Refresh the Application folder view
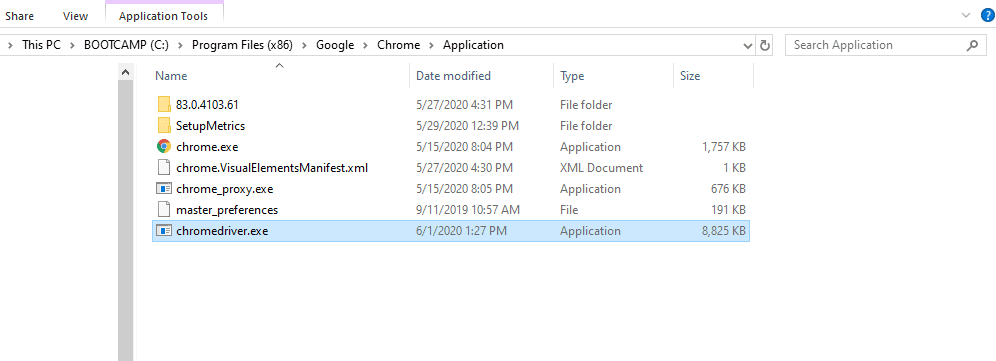 [x=765, y=45]
